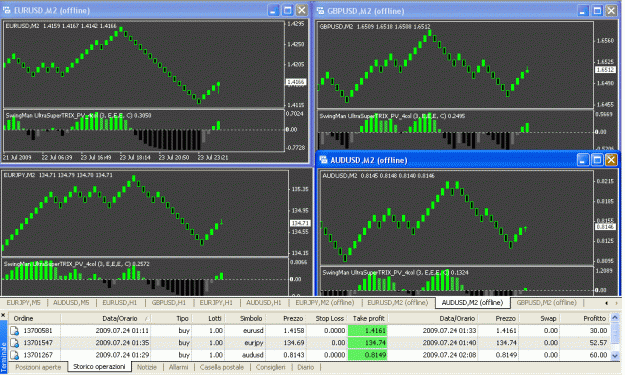Click the GBPUSD,M2 window title icon

(320, 11)
